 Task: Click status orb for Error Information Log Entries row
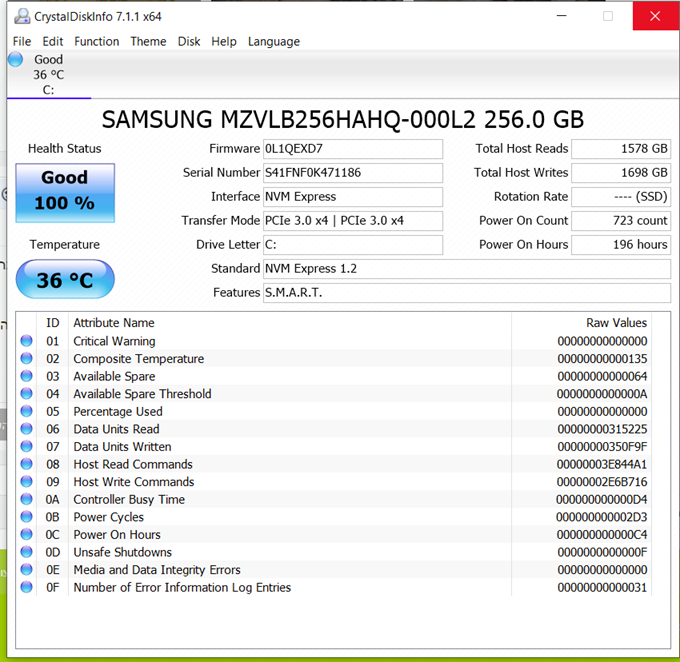coord(26,587)
